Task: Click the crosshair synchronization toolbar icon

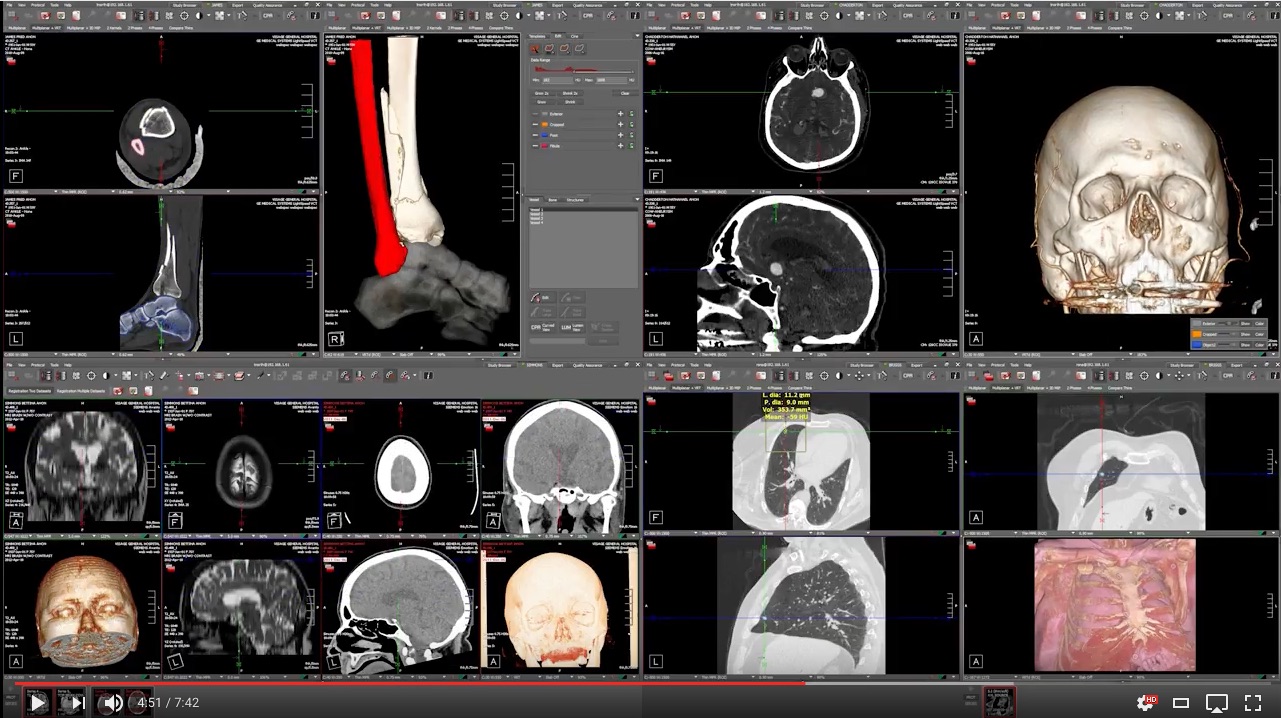Action: tap(184, 16)
